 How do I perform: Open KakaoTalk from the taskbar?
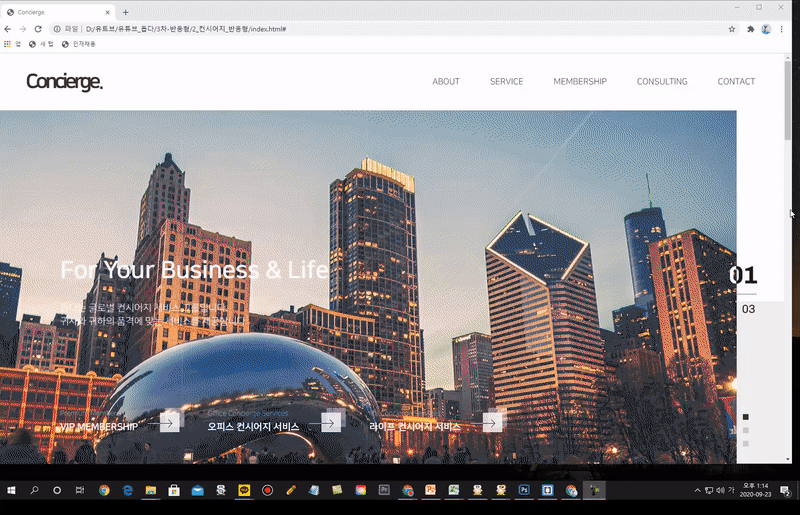coord(244,491)
